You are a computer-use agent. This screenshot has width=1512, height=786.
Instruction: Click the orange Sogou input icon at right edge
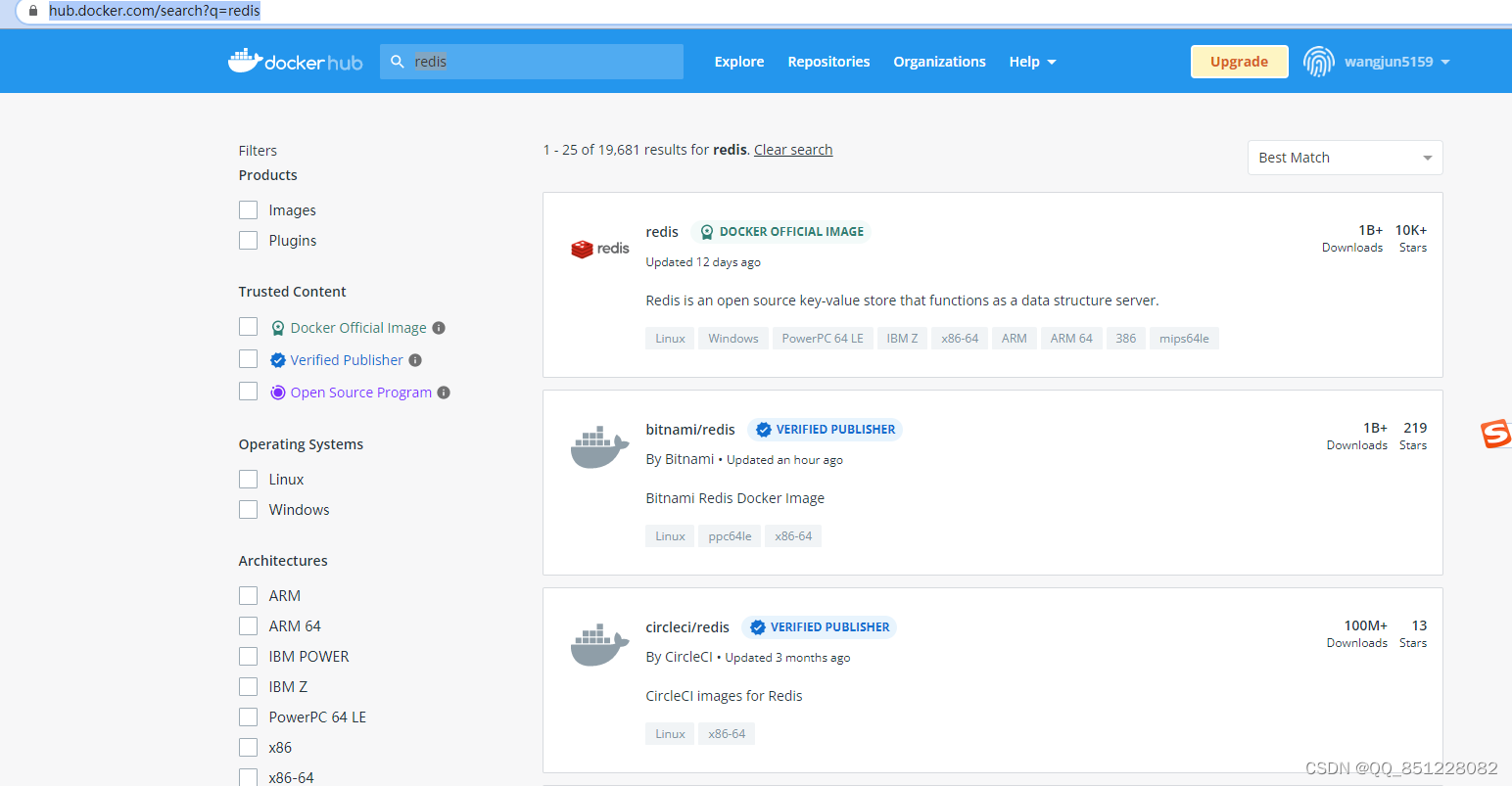pos(1496,434)
